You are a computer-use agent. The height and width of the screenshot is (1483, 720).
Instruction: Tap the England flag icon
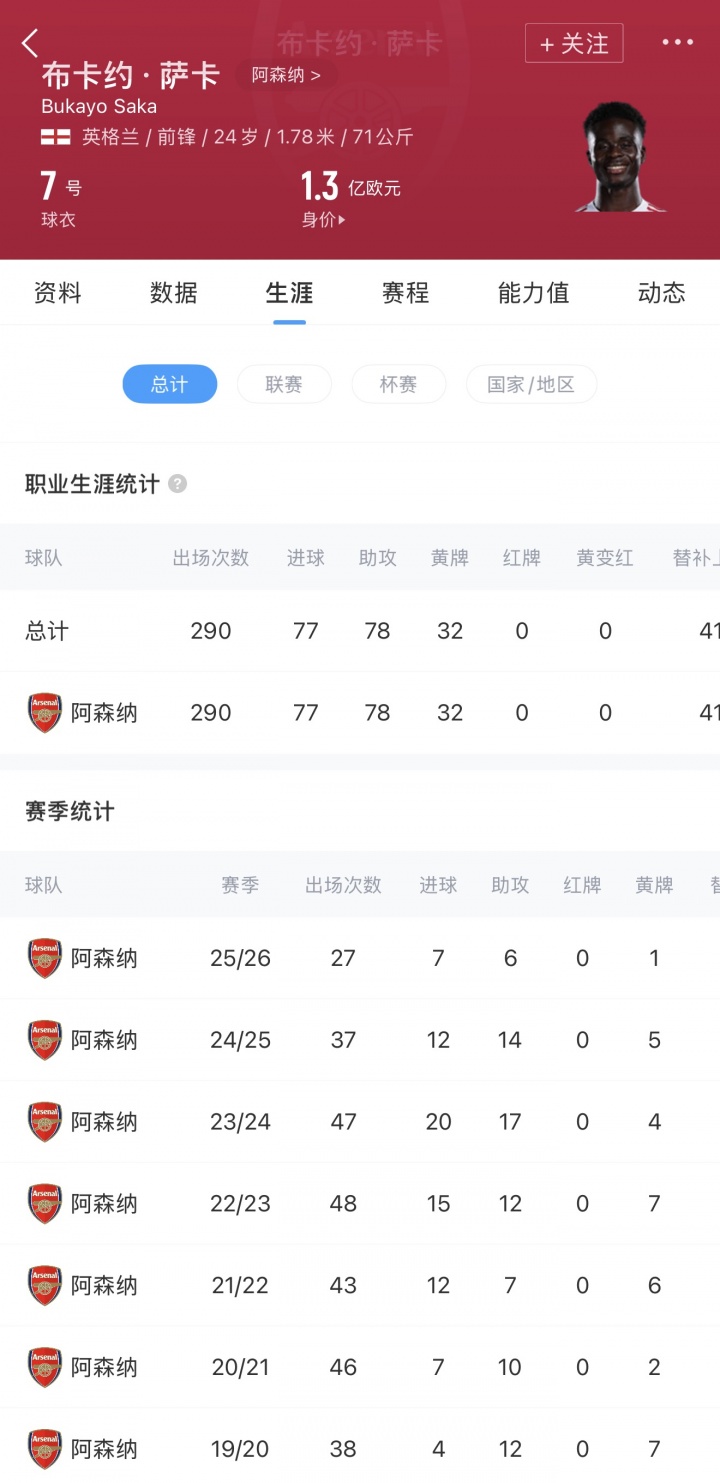click(x=56, y=137)
